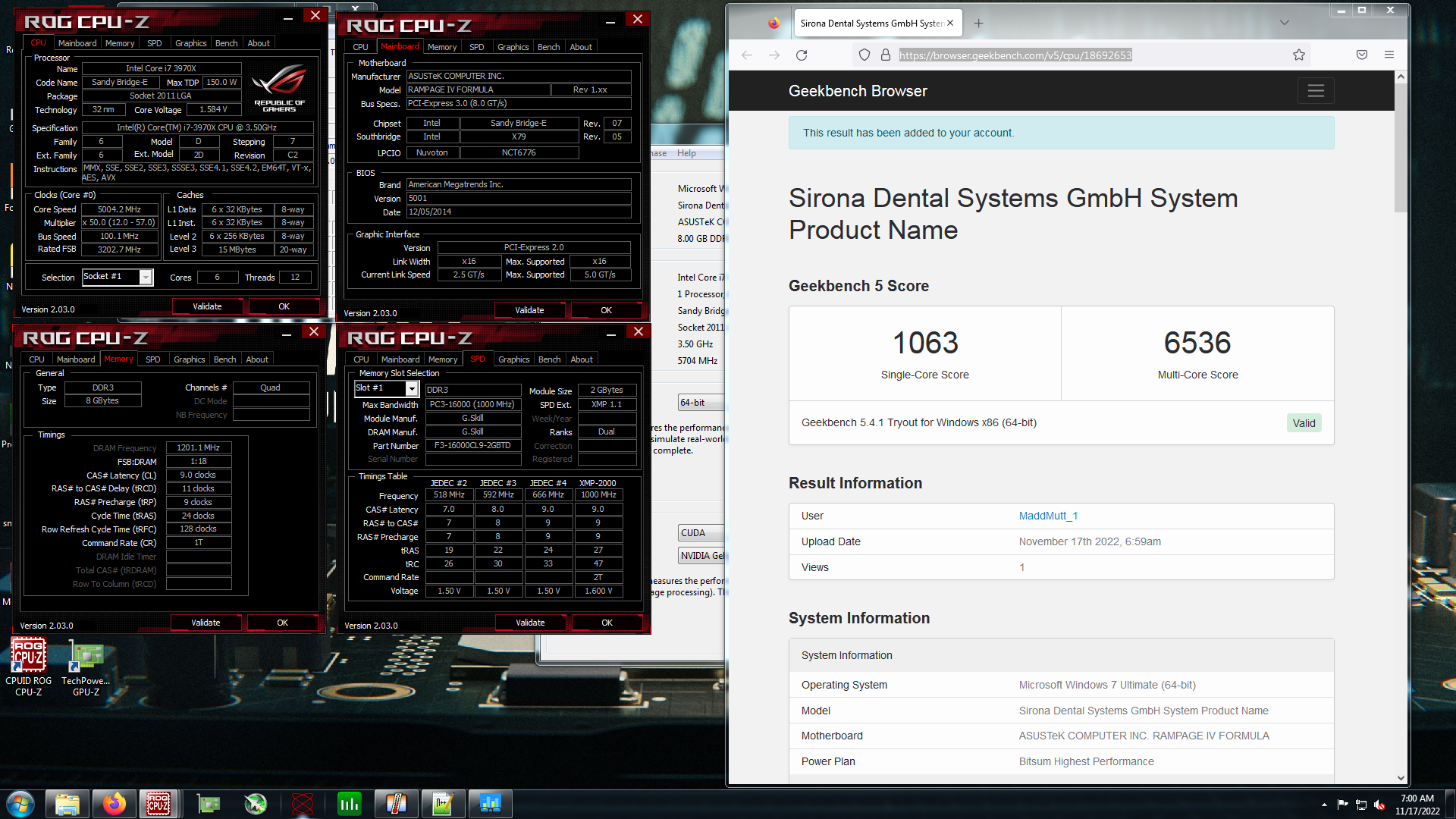
Task: Open the 64-bit dropdown in Geekbench window
Action: pyautogui.click(x=701, y=403)
